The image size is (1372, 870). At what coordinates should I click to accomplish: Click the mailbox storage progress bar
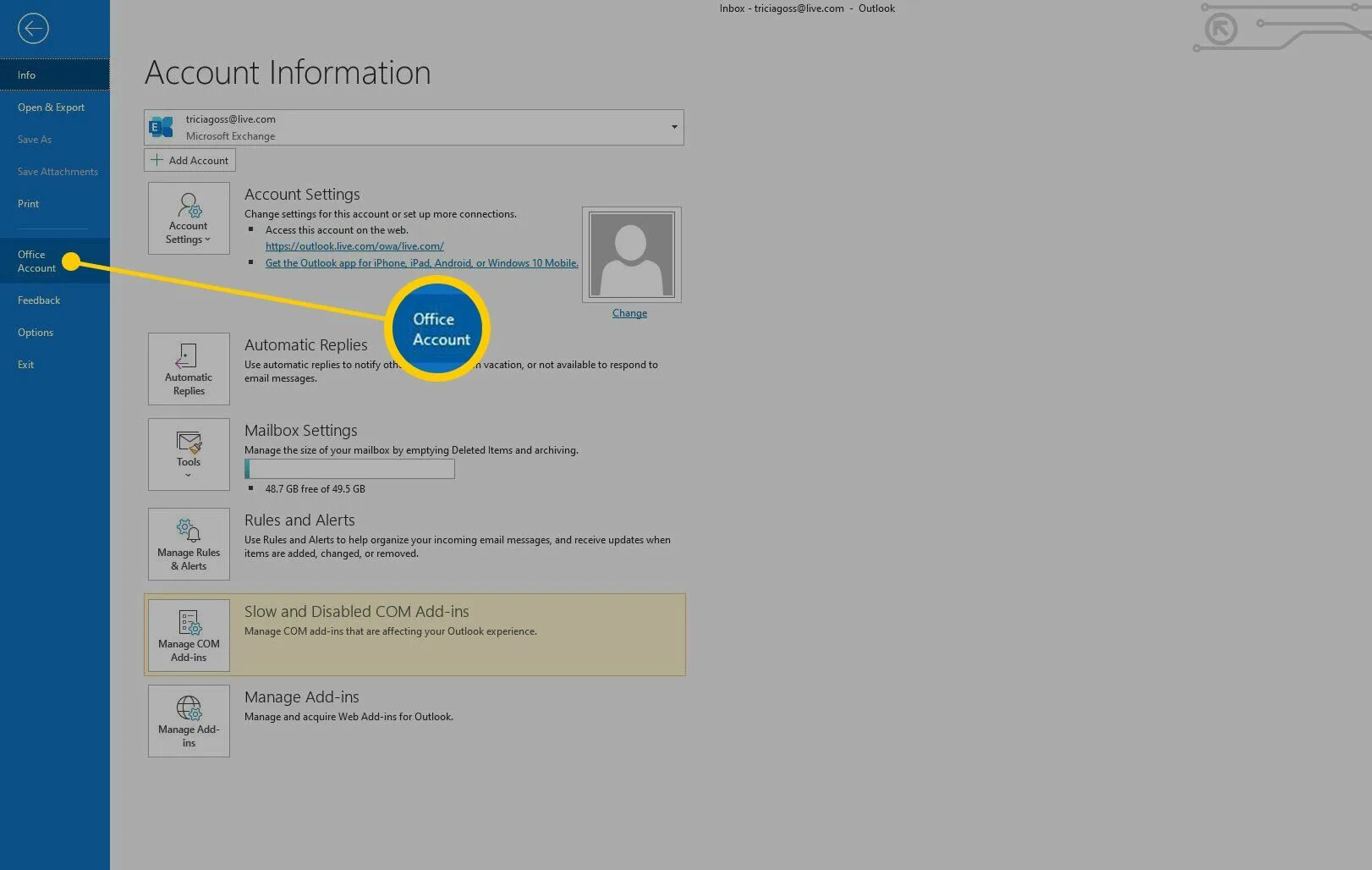tap(349, 469)
